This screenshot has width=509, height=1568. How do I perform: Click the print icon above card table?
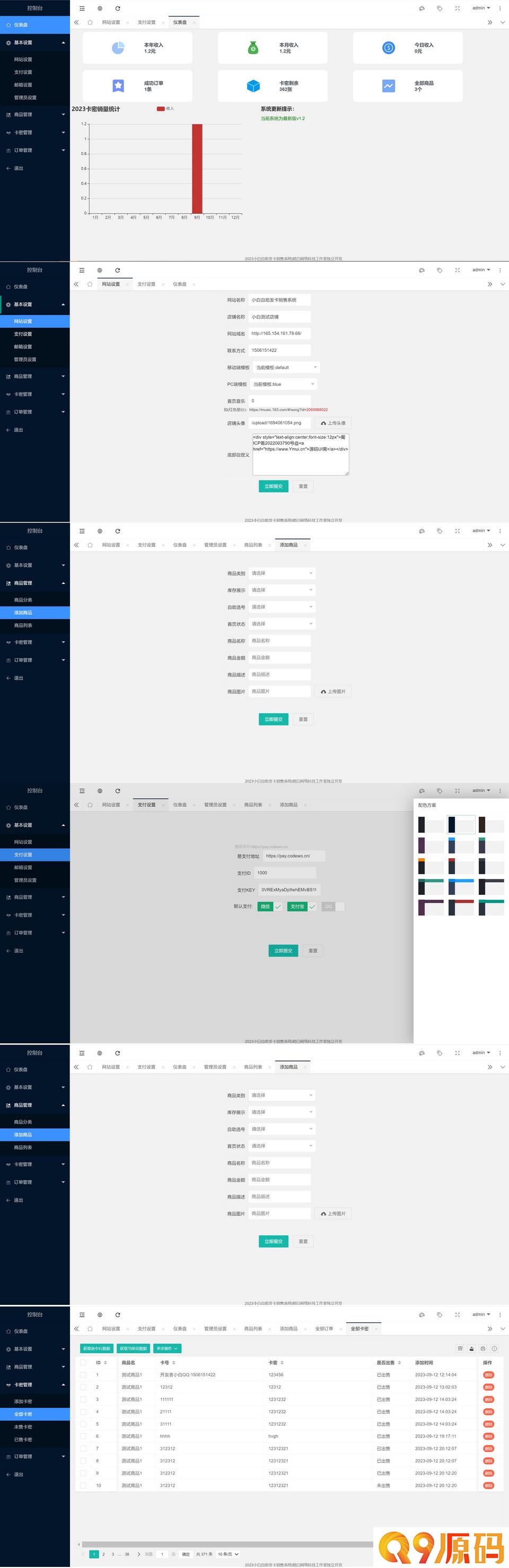[483, 1348]
